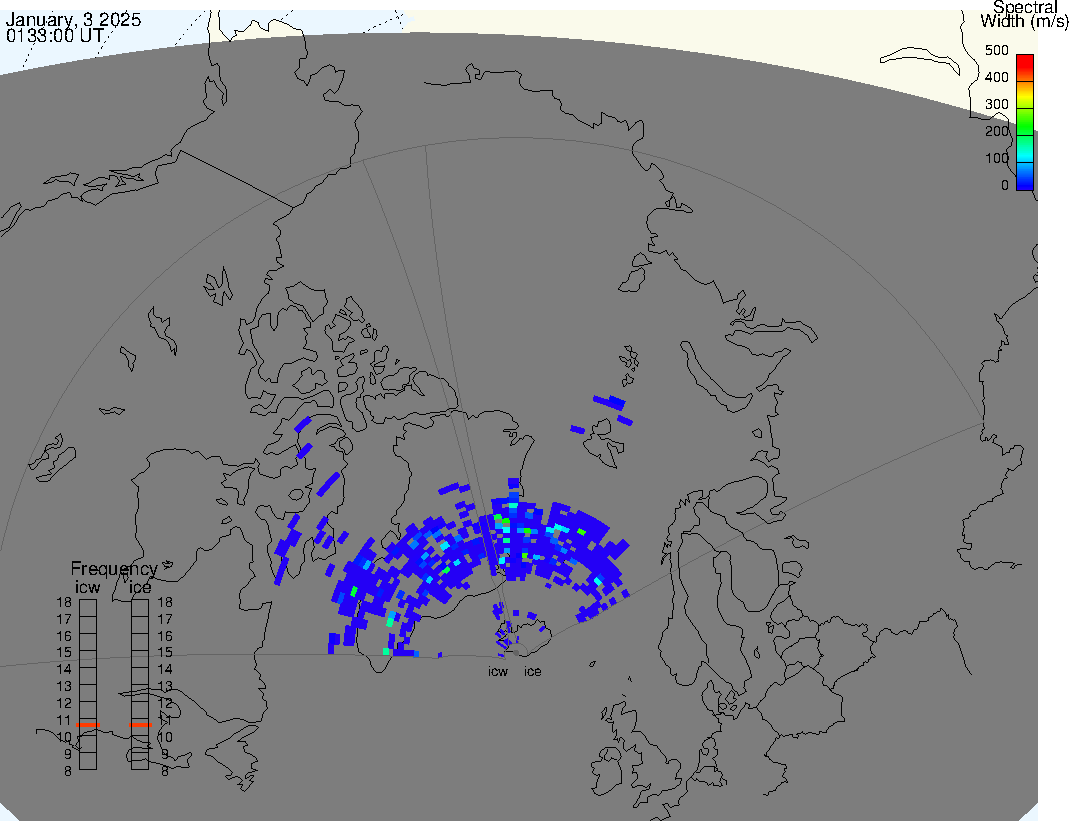Click the '14' label left of icw bar

pyautogui.click(x=64, y=669)
